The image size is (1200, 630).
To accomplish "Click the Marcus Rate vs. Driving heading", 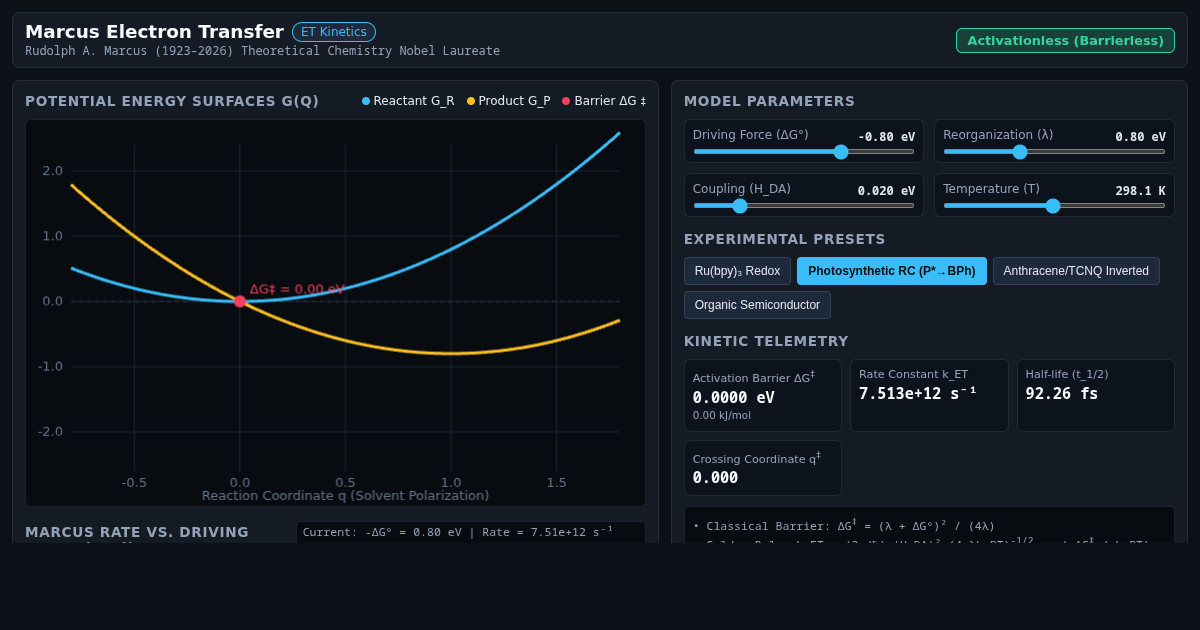I will 137,532.
